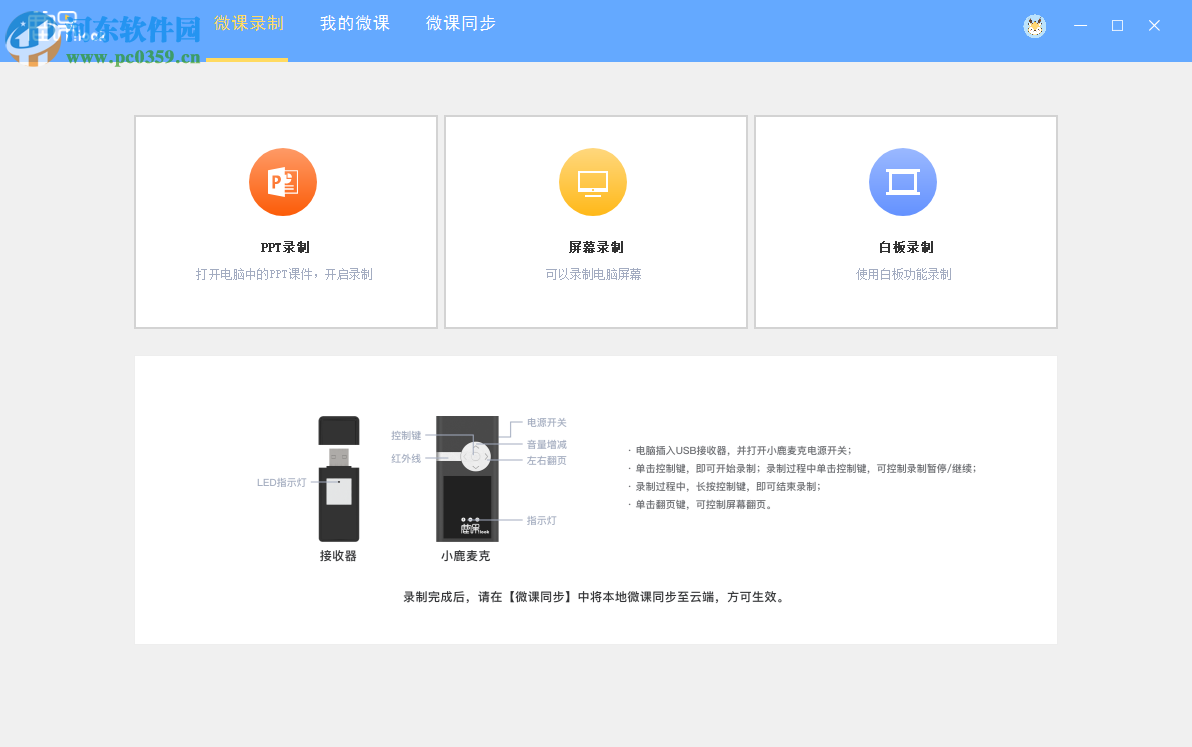Click the yellow 屏幕录制 monitor icon
The width and height of the screenshot is (1192, 747).
593,182
